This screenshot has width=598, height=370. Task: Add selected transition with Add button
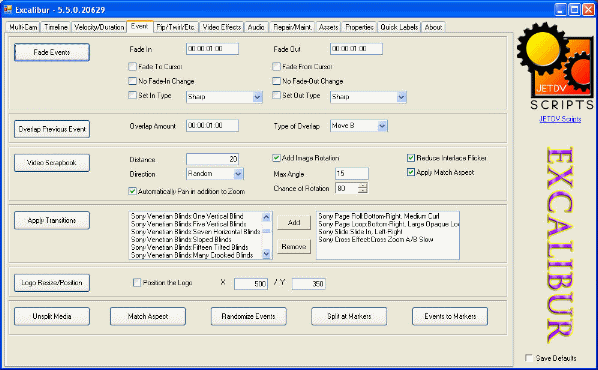tap(294, 222)
